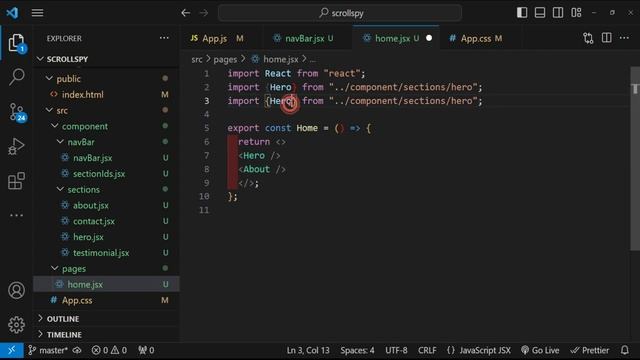The image size is (640, 360).
Task: Open changes compare icon in editor toolbar
Action: 588,38
